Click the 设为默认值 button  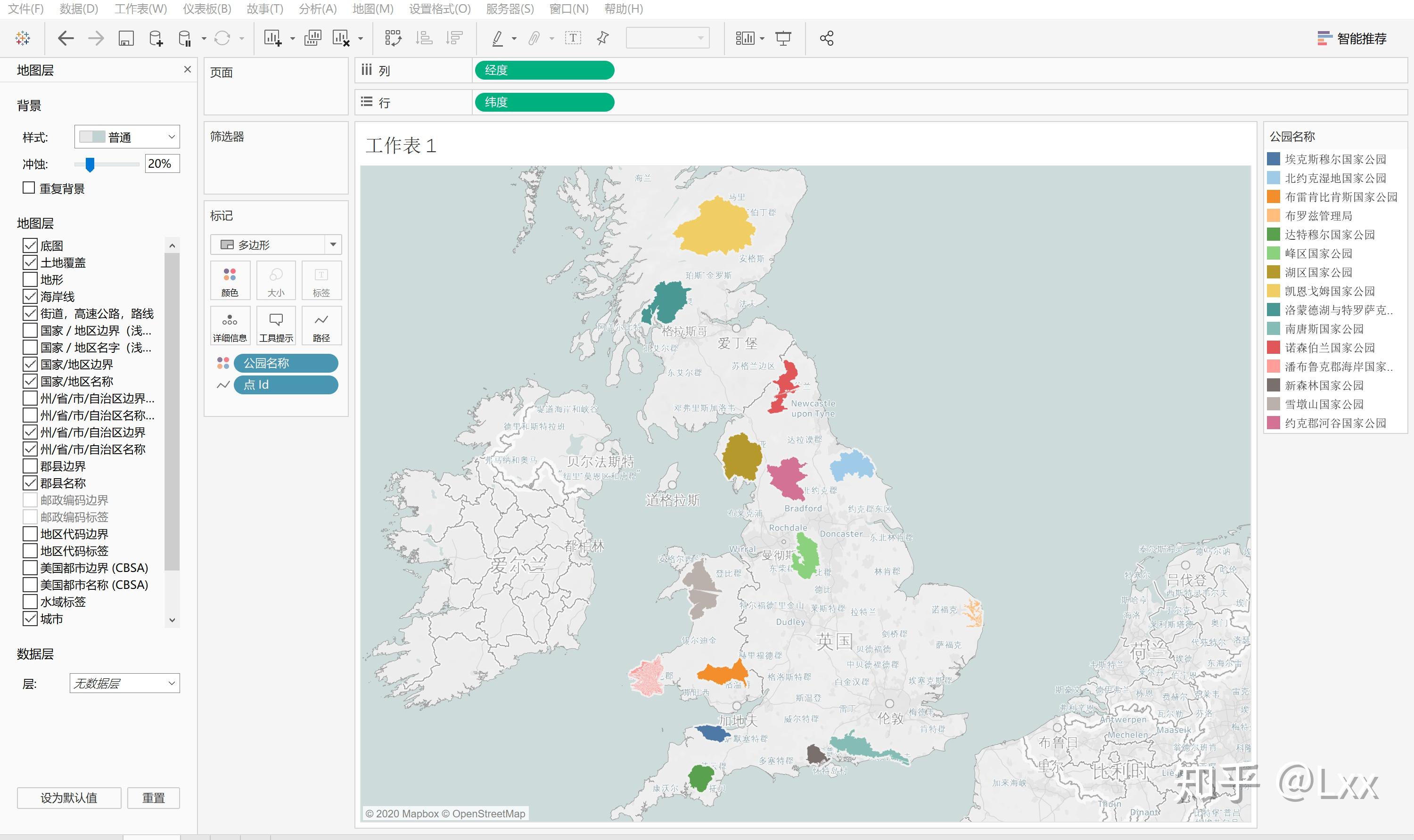point(68,798)
